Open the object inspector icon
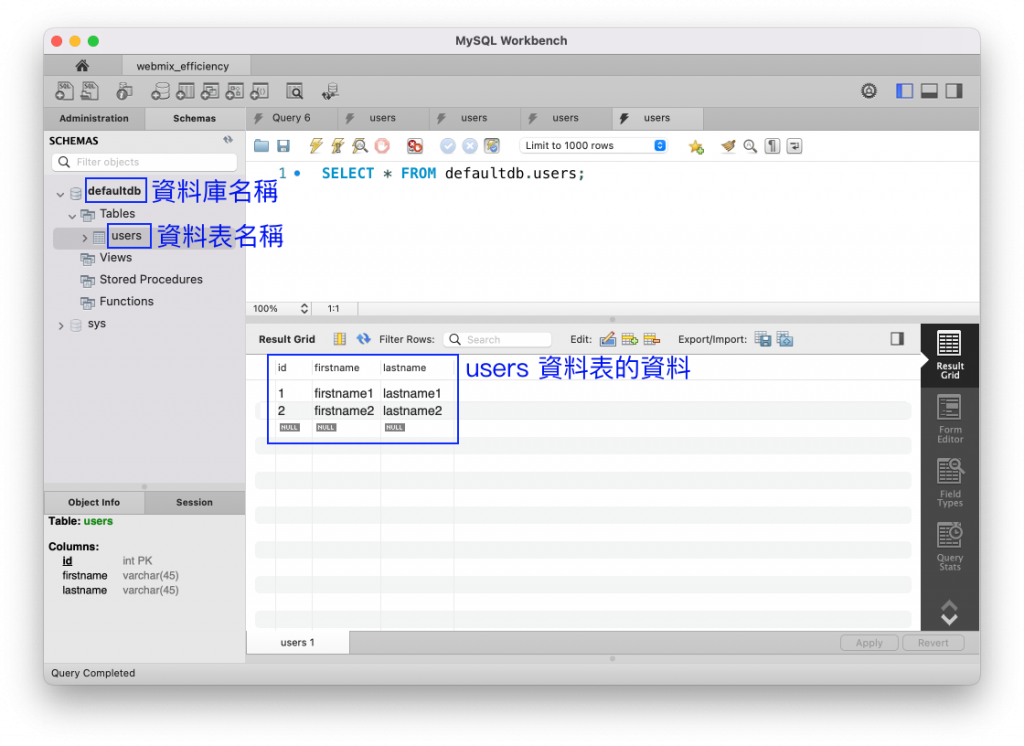 pyautogui.click(x=124, y=91)
